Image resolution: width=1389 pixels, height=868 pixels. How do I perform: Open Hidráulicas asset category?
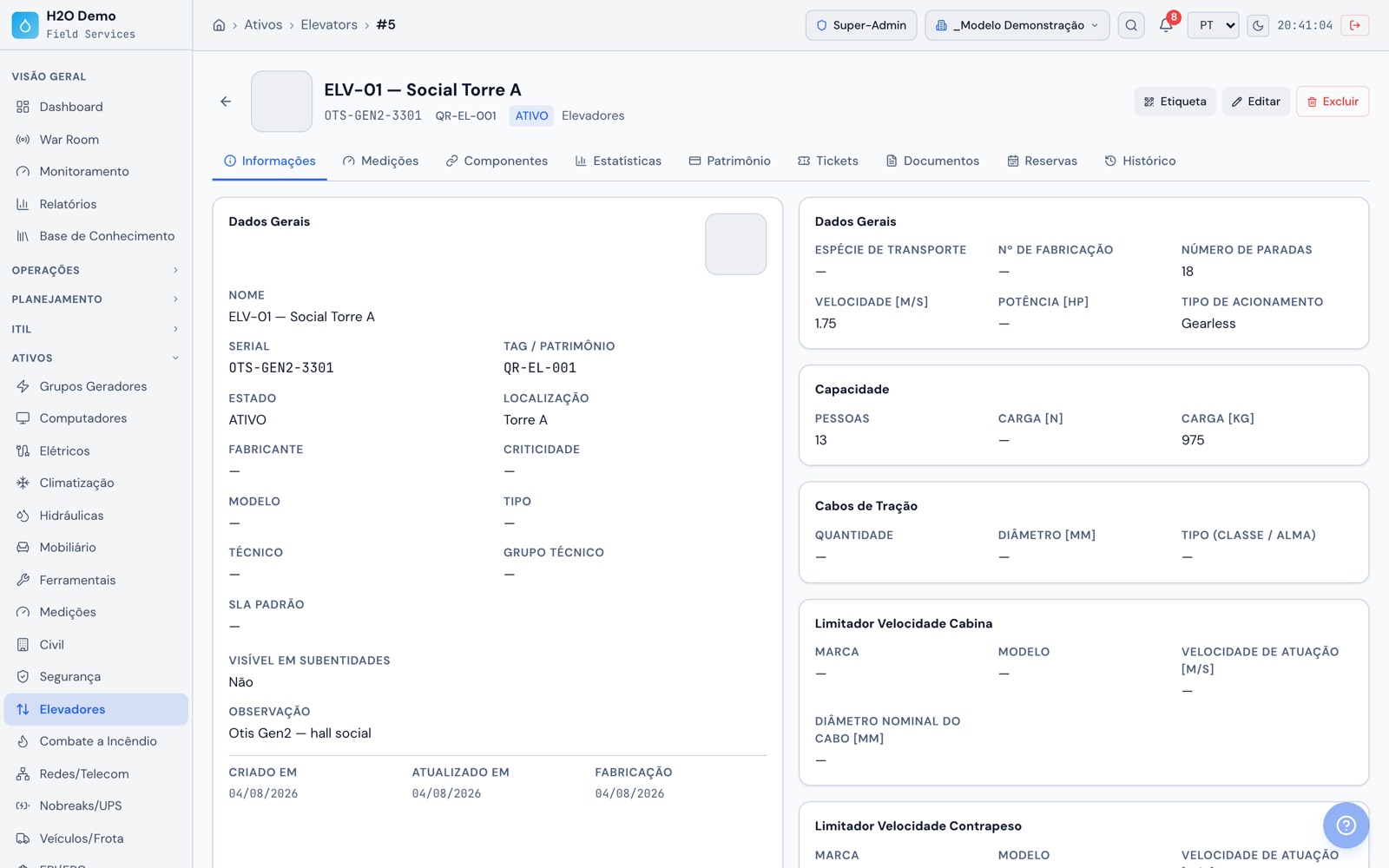(x=96, y=516)
